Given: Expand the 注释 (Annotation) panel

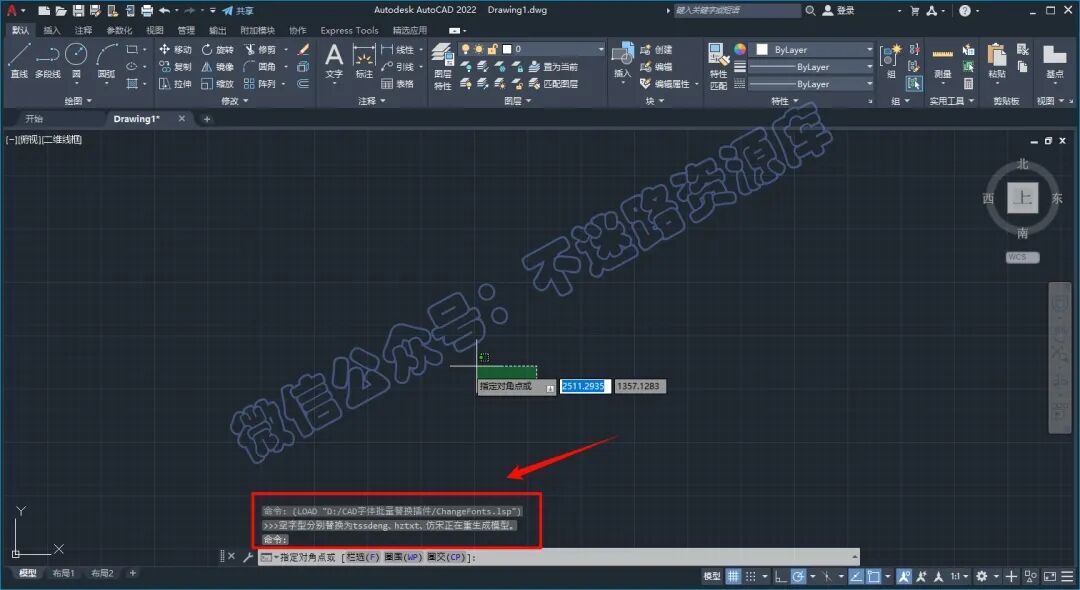Looking at the screenshot, I should pyautogui.click(x=371, y=101).
